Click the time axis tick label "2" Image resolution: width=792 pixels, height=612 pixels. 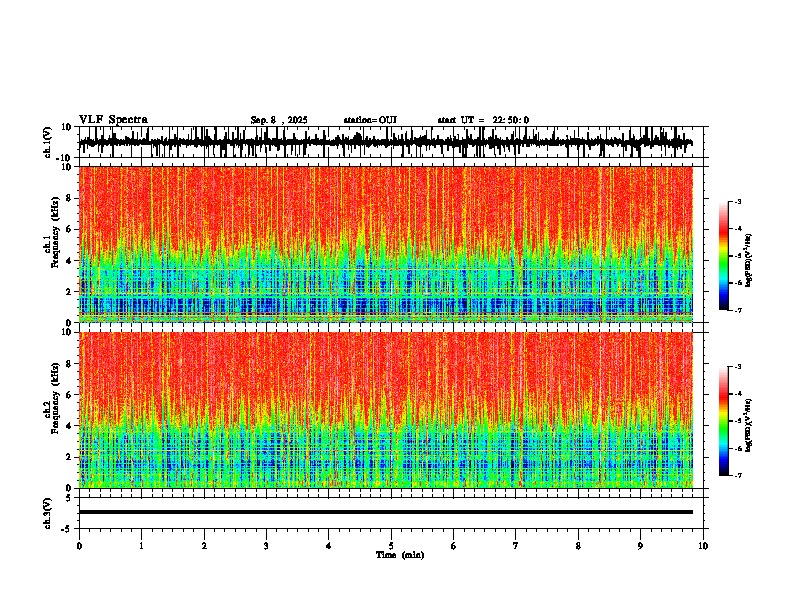coord(204,546)
